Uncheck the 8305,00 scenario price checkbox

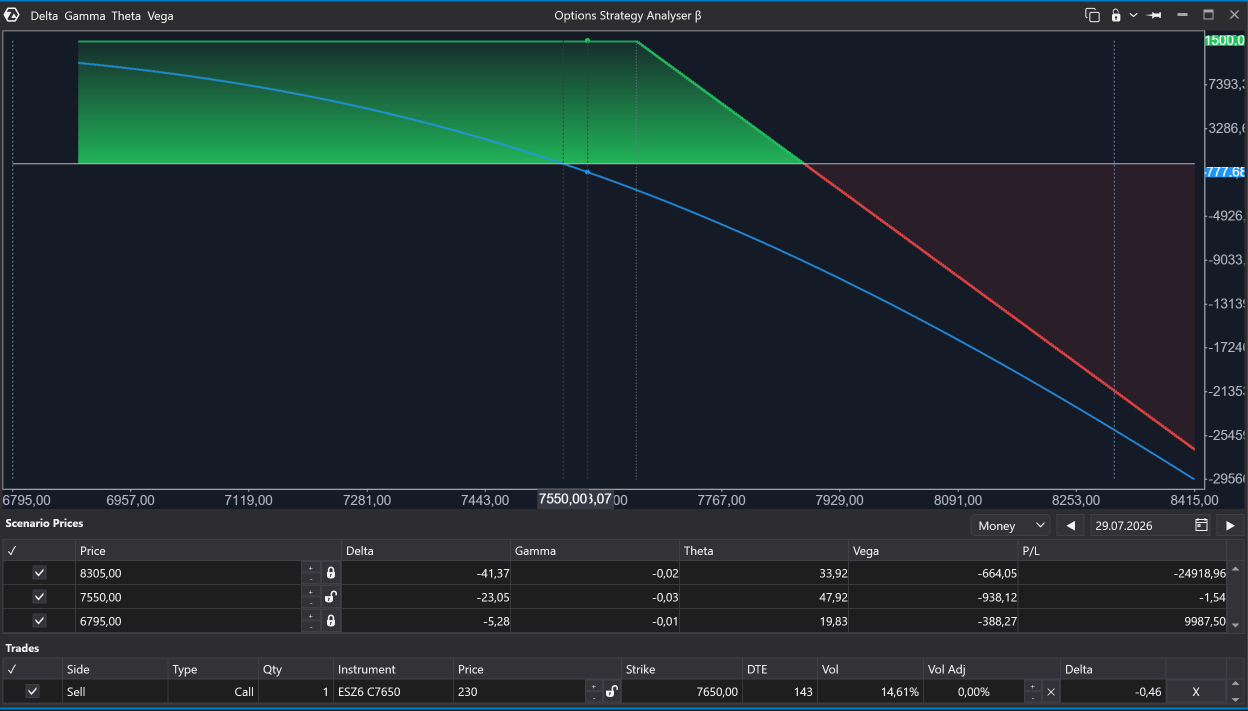(x=39, y=573)
